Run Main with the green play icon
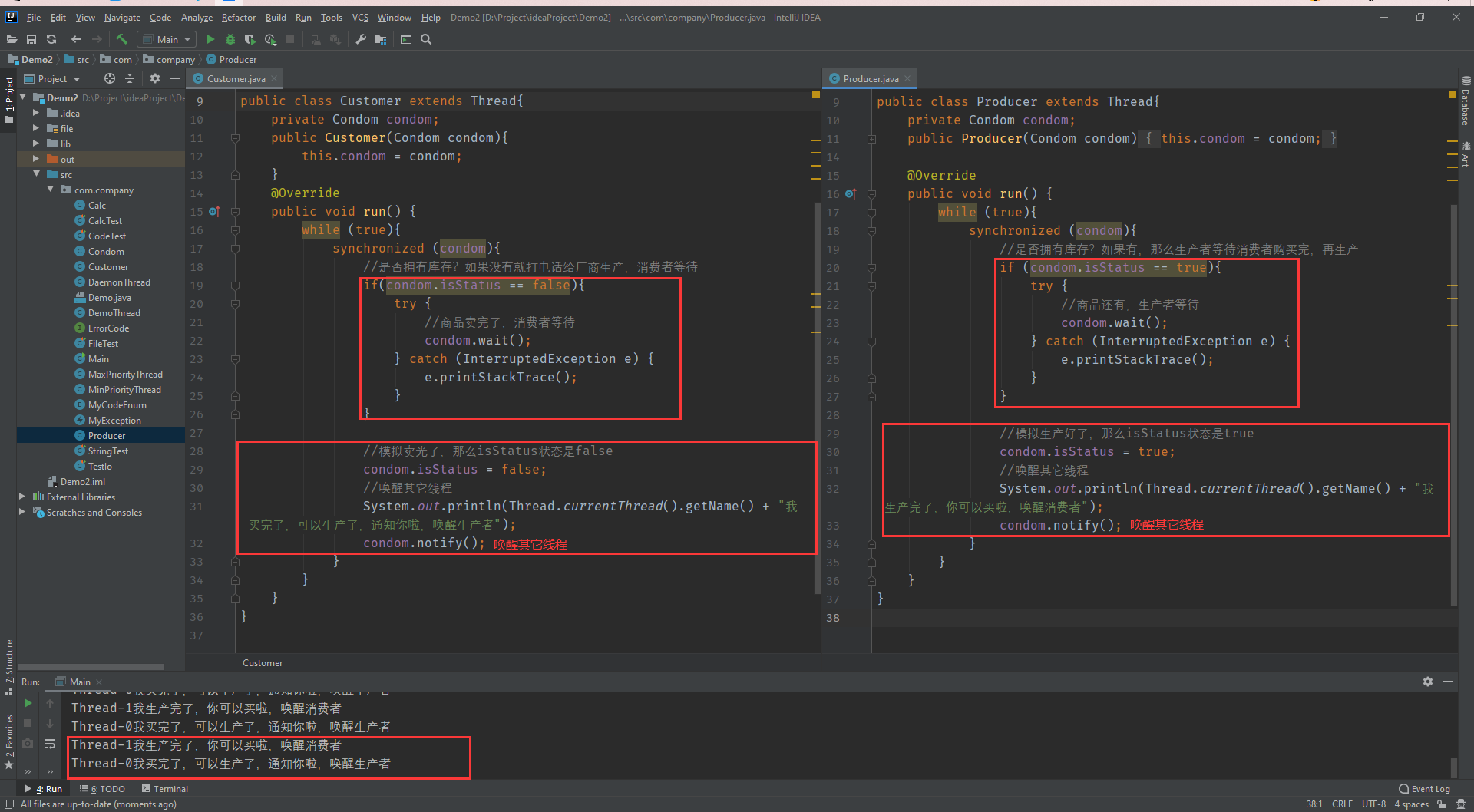The width and height of the screenshot is (1474, 812). (210, 39)
